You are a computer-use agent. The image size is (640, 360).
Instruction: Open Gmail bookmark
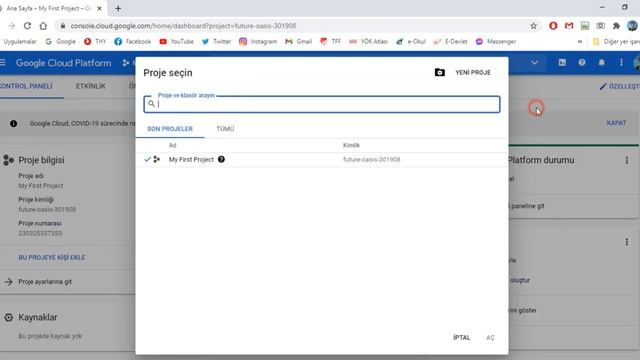point(298,42)
